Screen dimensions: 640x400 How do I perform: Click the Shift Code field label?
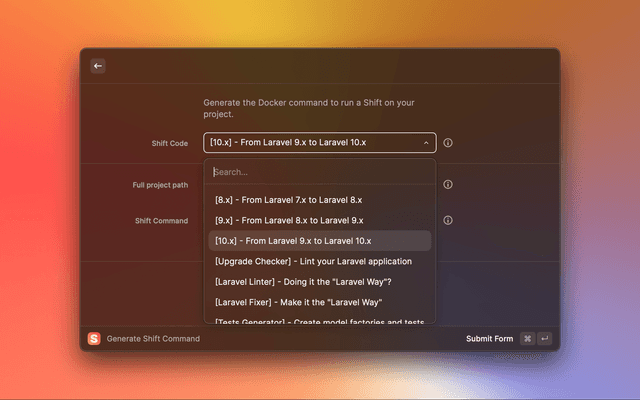point(163,143)
